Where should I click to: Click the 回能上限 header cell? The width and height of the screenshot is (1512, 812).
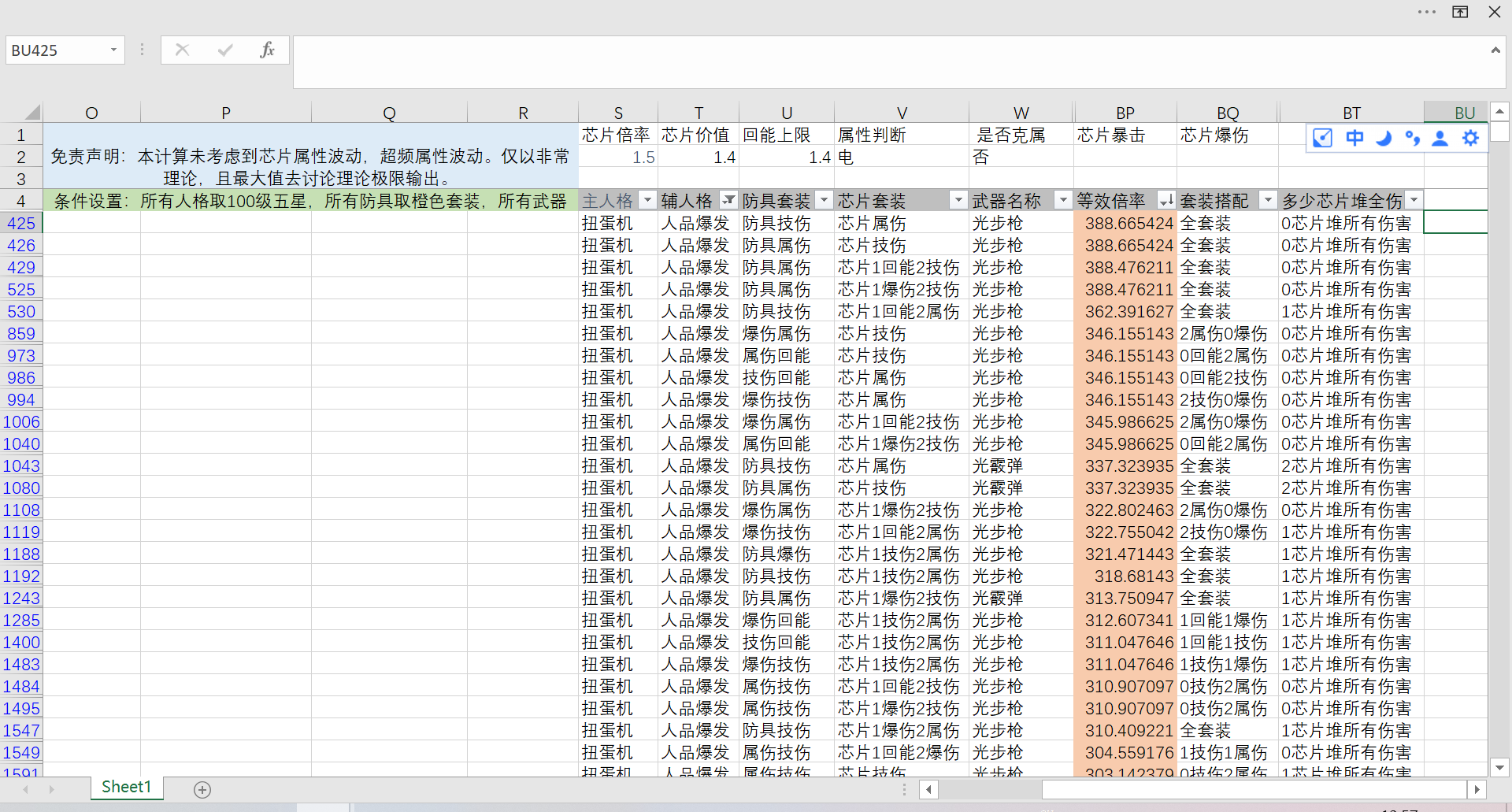click(x=786, y=135)
